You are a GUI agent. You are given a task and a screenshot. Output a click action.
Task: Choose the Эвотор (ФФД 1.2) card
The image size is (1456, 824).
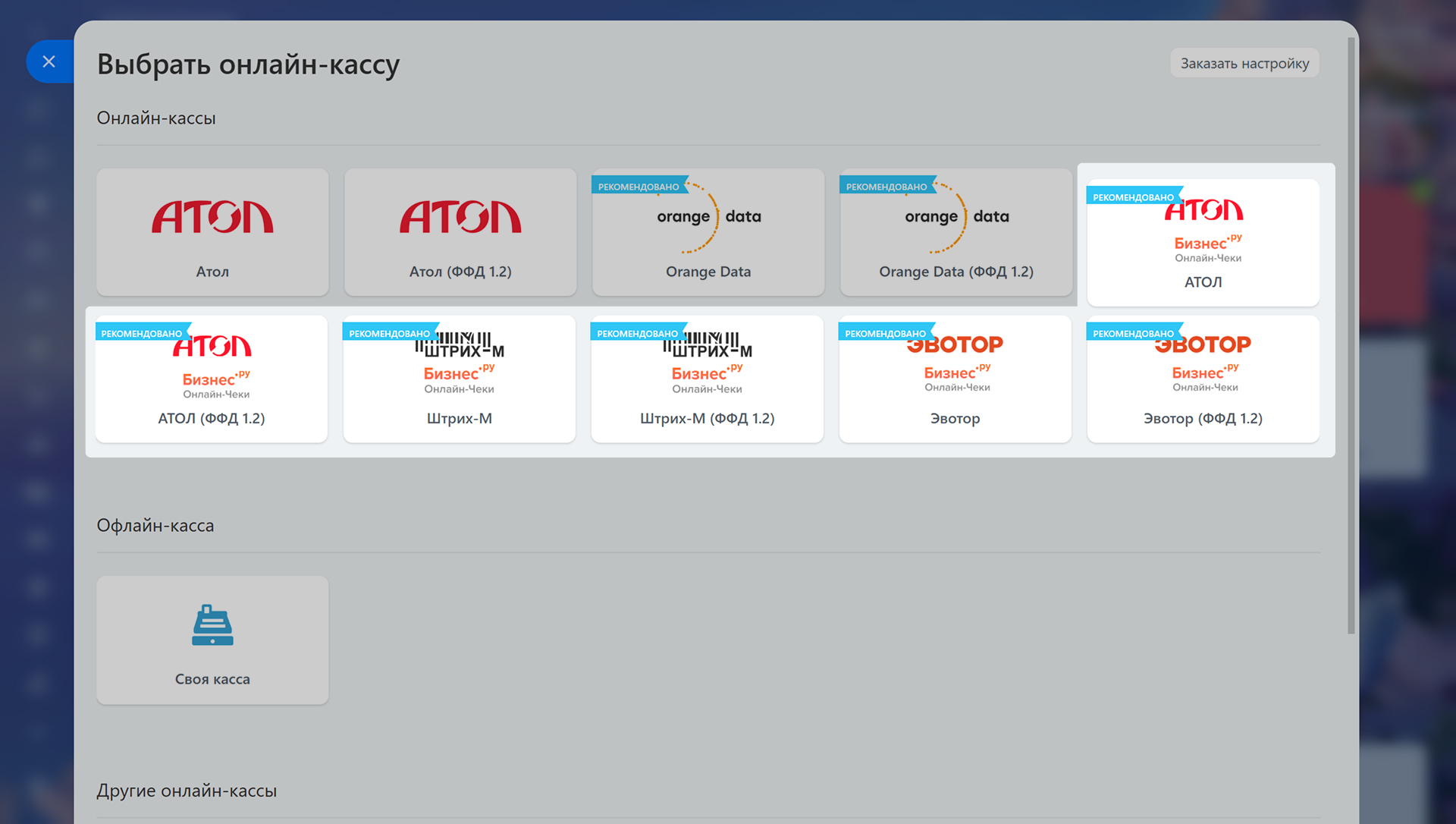click(1203, 379)
